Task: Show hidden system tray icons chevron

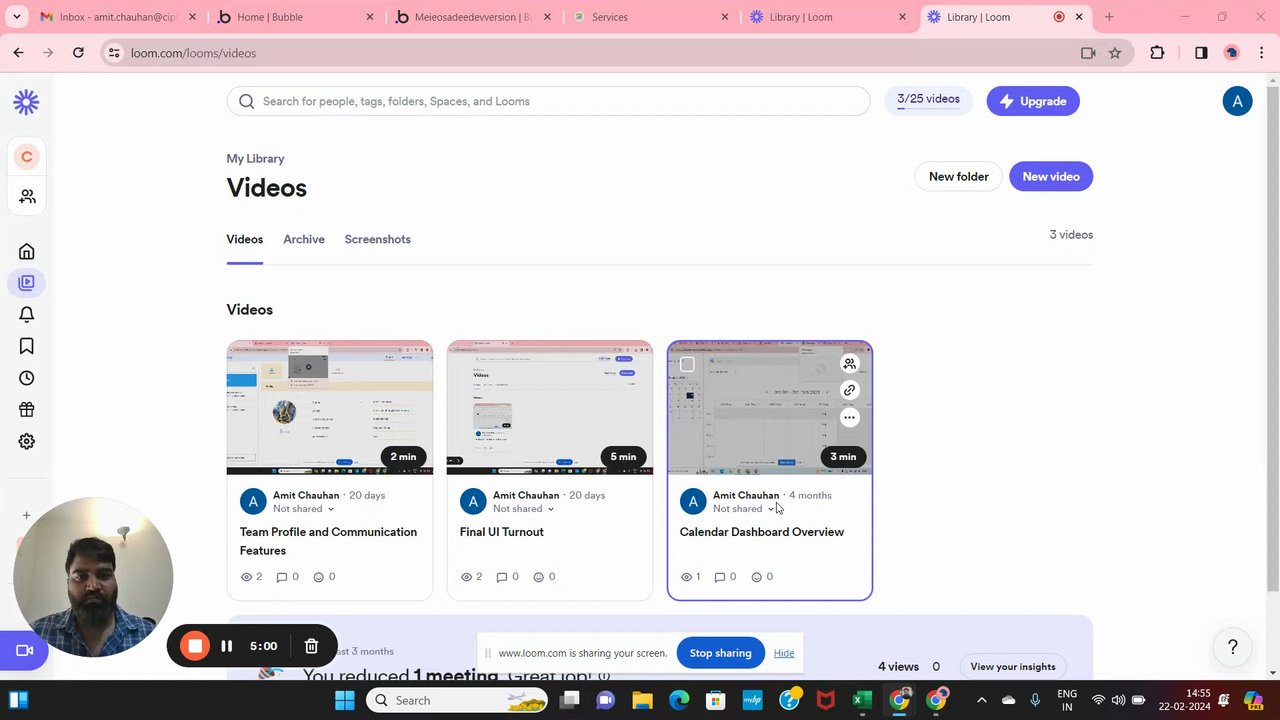Action: pos(981,700)
